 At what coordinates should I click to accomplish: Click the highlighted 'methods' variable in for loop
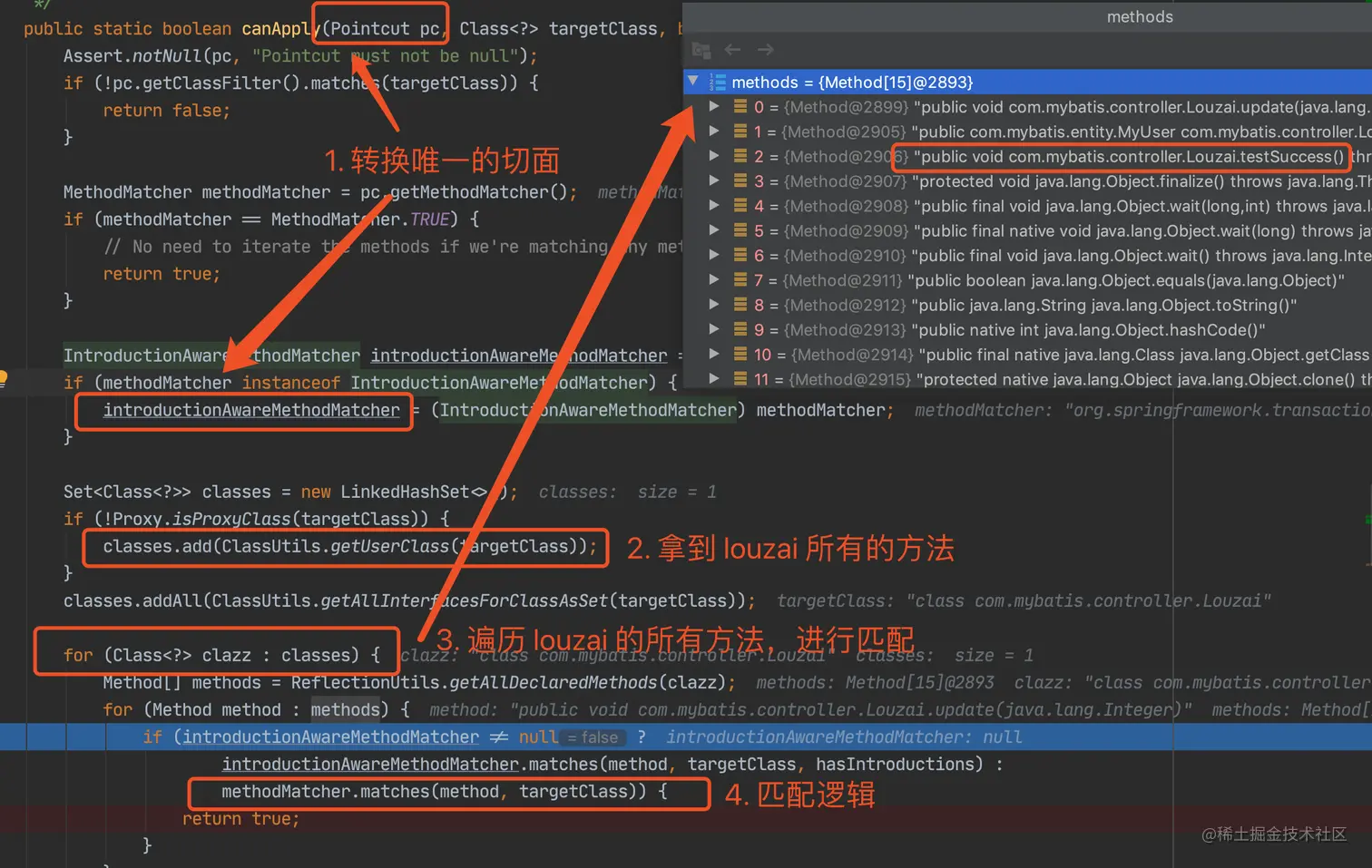pos(345,709)
